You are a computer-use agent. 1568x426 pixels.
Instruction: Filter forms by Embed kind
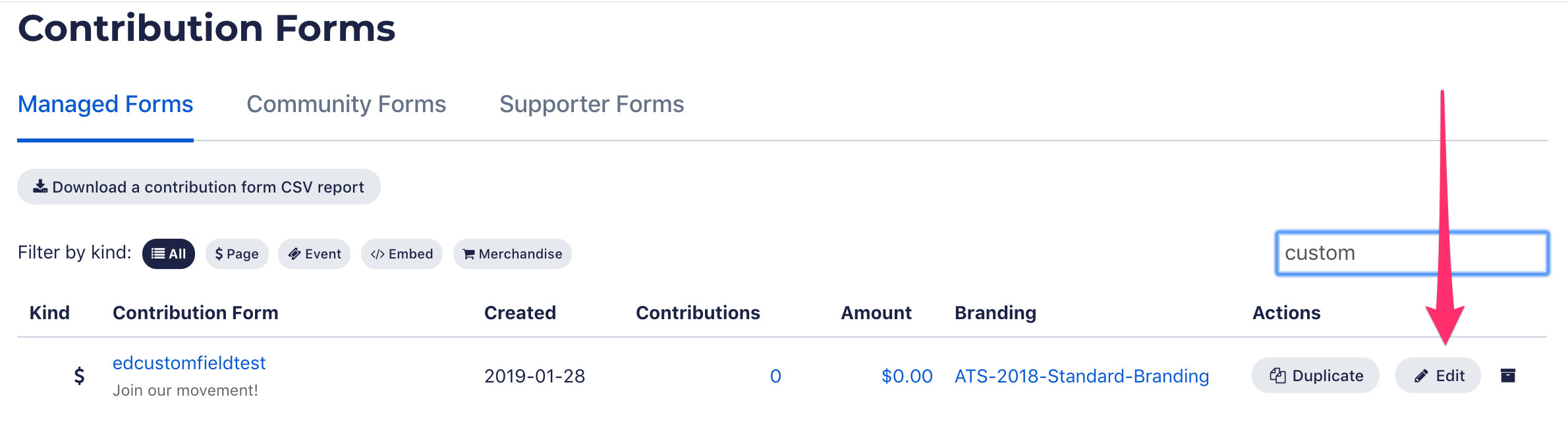(x=401, y=254)
